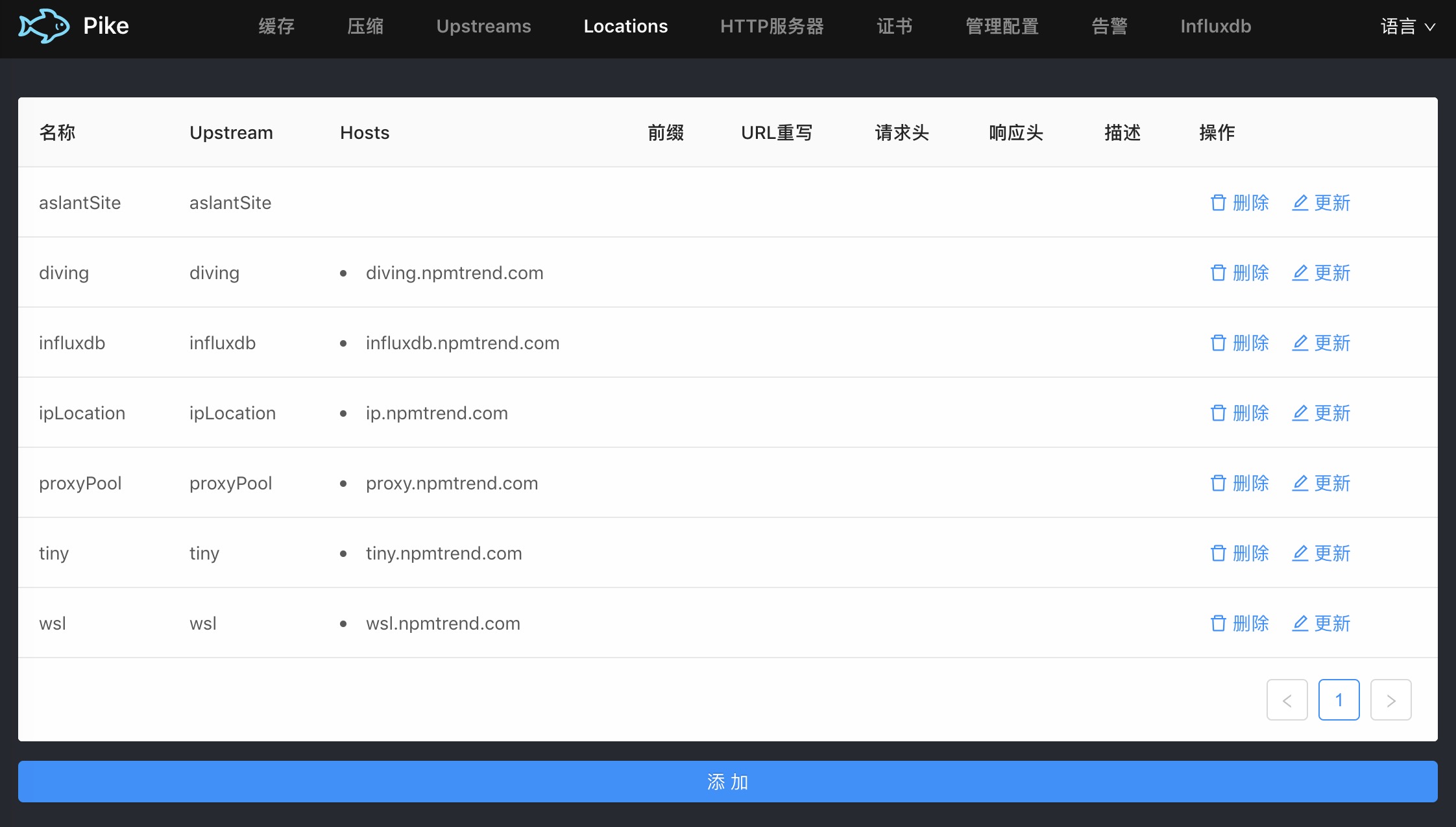Click the trash icon in the wsl row
1456x827 pixels.
(1218, 624)
